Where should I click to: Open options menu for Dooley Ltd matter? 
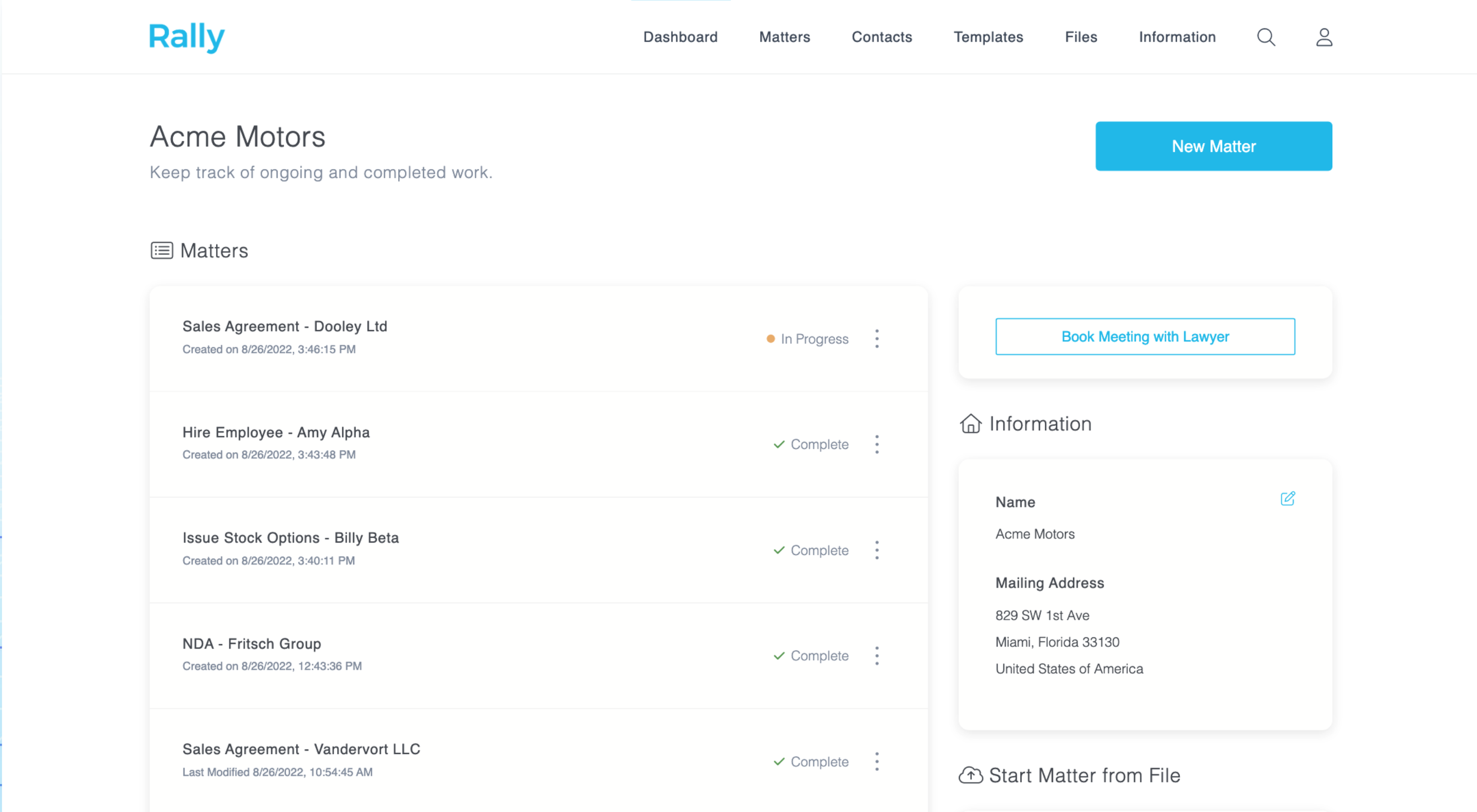[877, 339]
